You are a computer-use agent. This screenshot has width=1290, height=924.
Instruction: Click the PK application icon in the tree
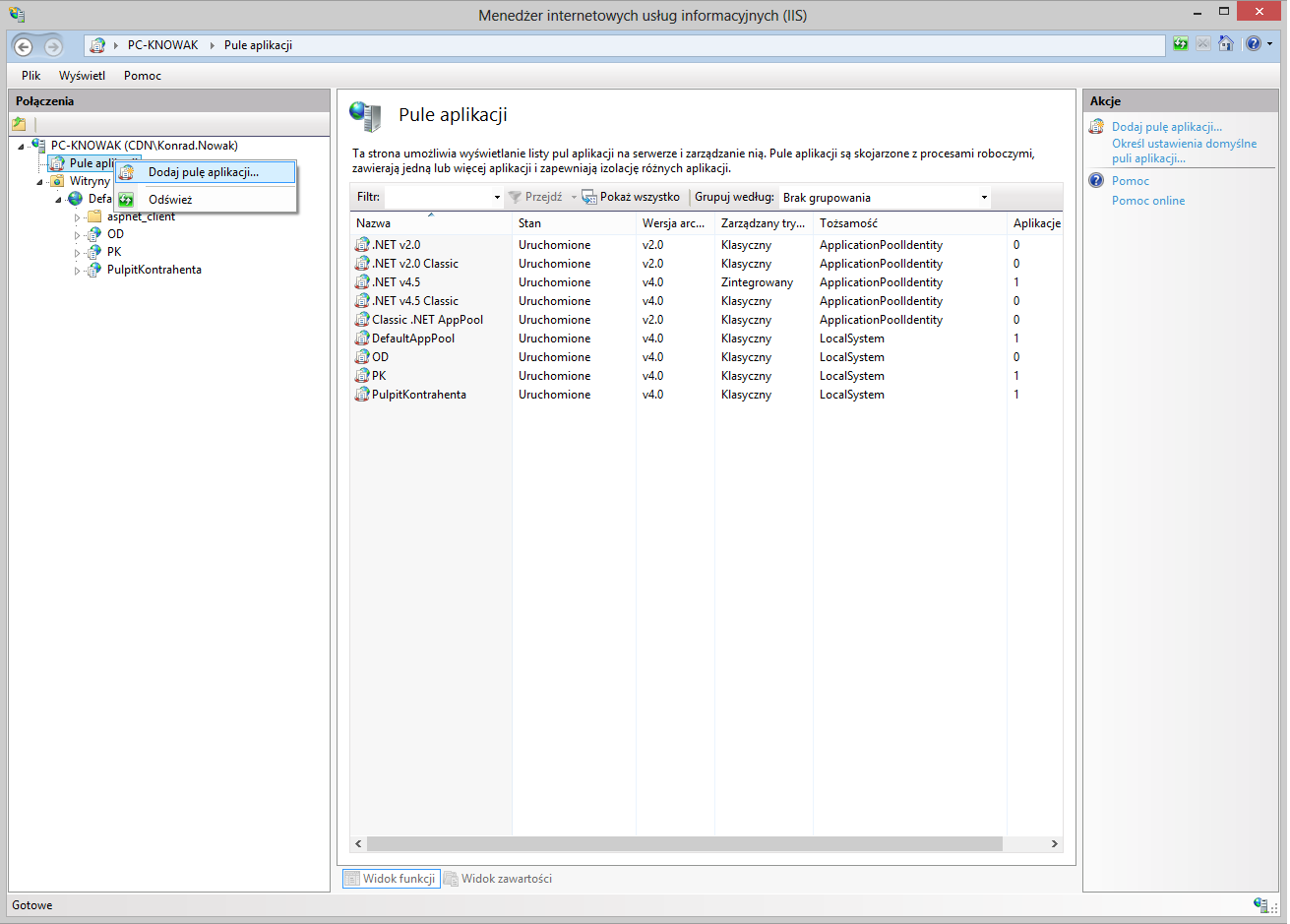pos(94,252)
